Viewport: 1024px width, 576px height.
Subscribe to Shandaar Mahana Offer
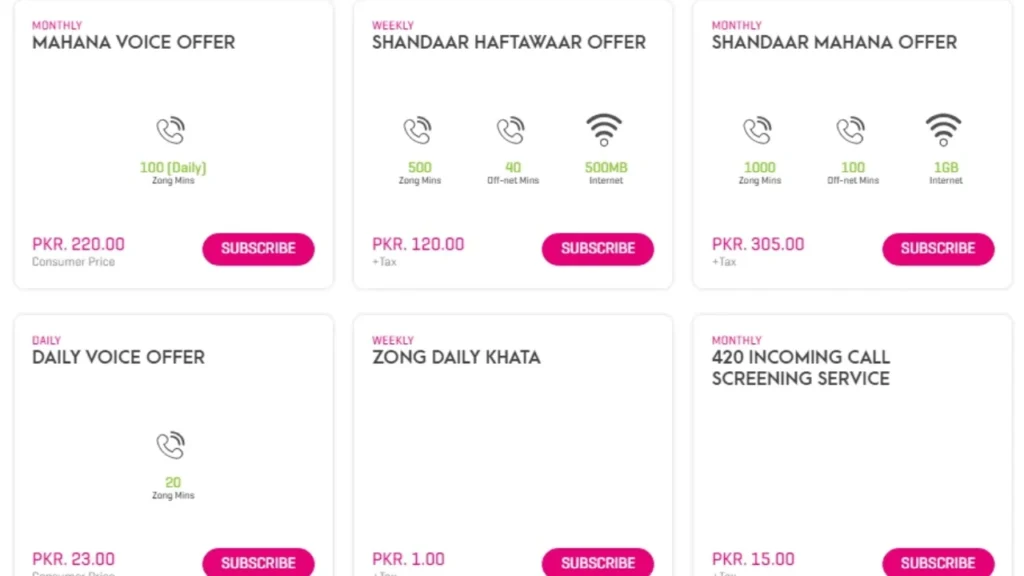(938, 249)
